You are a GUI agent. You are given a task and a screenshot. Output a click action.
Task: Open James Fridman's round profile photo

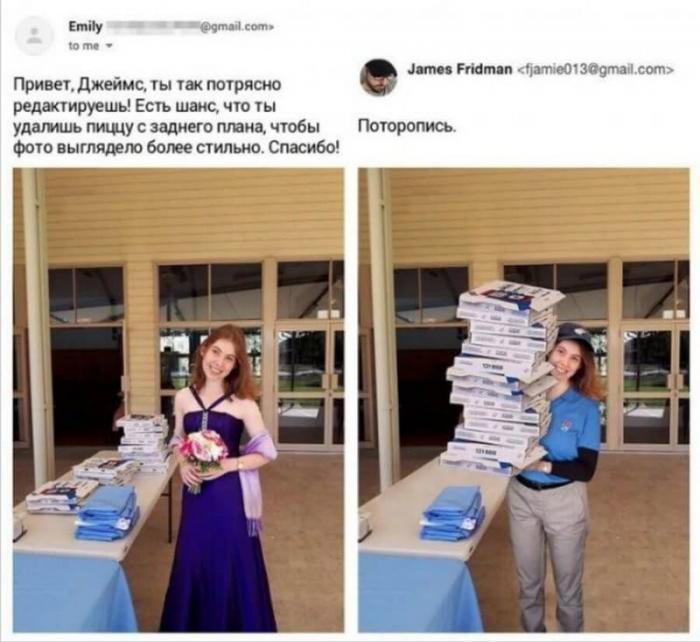(379, 77)
